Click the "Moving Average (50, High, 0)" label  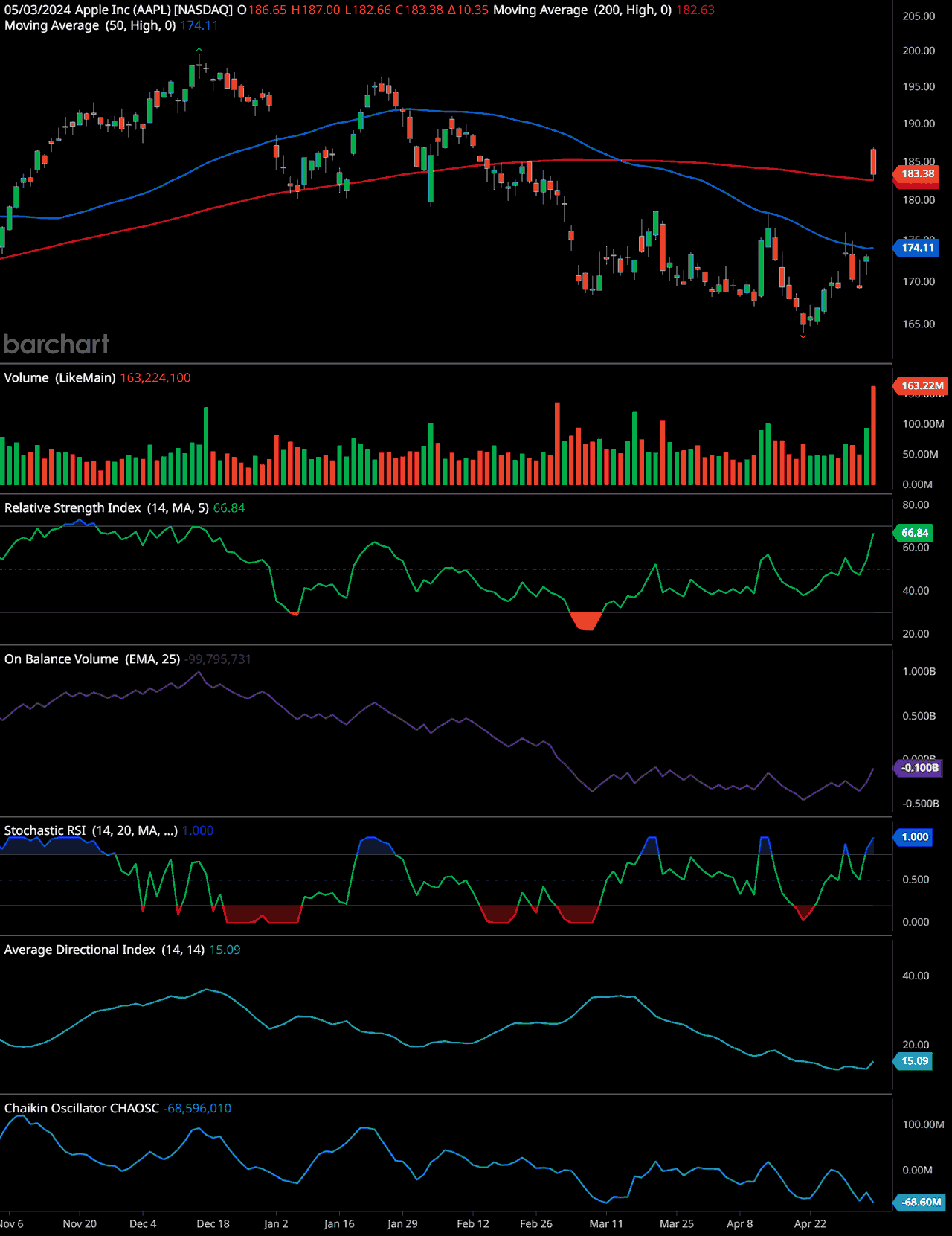[x=90, y=25]
